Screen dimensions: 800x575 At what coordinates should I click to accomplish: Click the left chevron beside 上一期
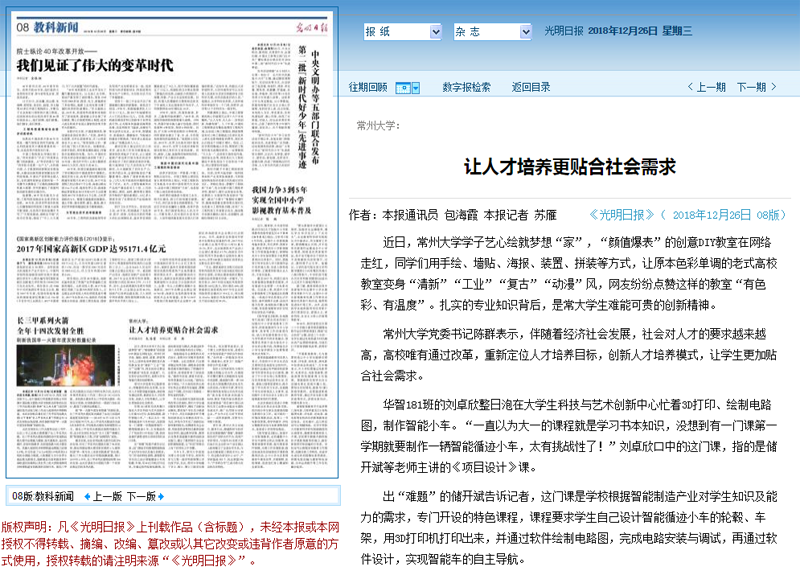click(690, 87)
